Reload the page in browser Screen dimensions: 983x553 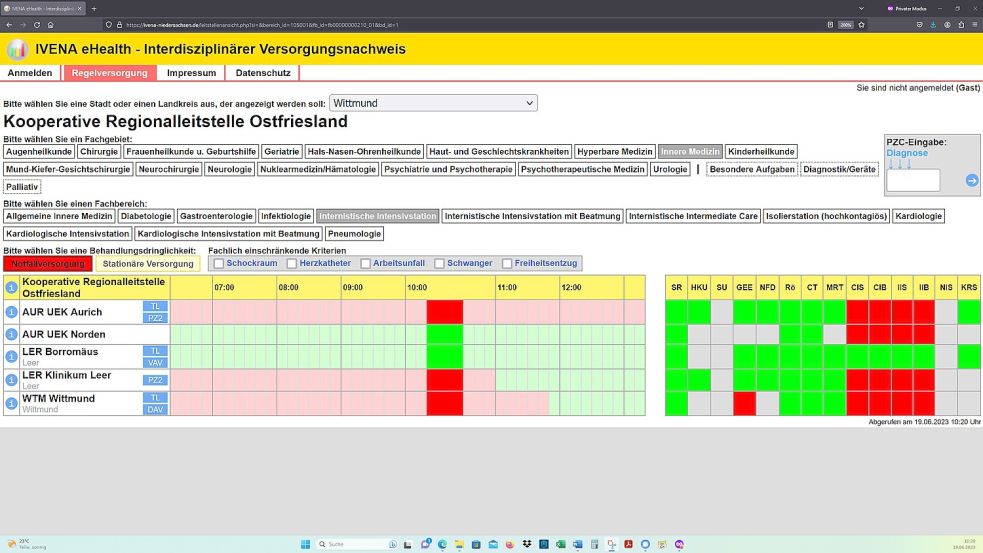pyautogui.click(x=36, y=25)
